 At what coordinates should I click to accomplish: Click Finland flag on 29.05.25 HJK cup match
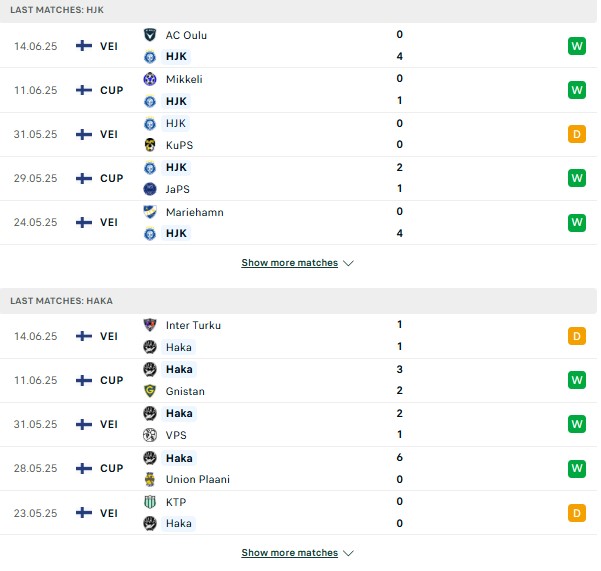click(x=84, y=178)
